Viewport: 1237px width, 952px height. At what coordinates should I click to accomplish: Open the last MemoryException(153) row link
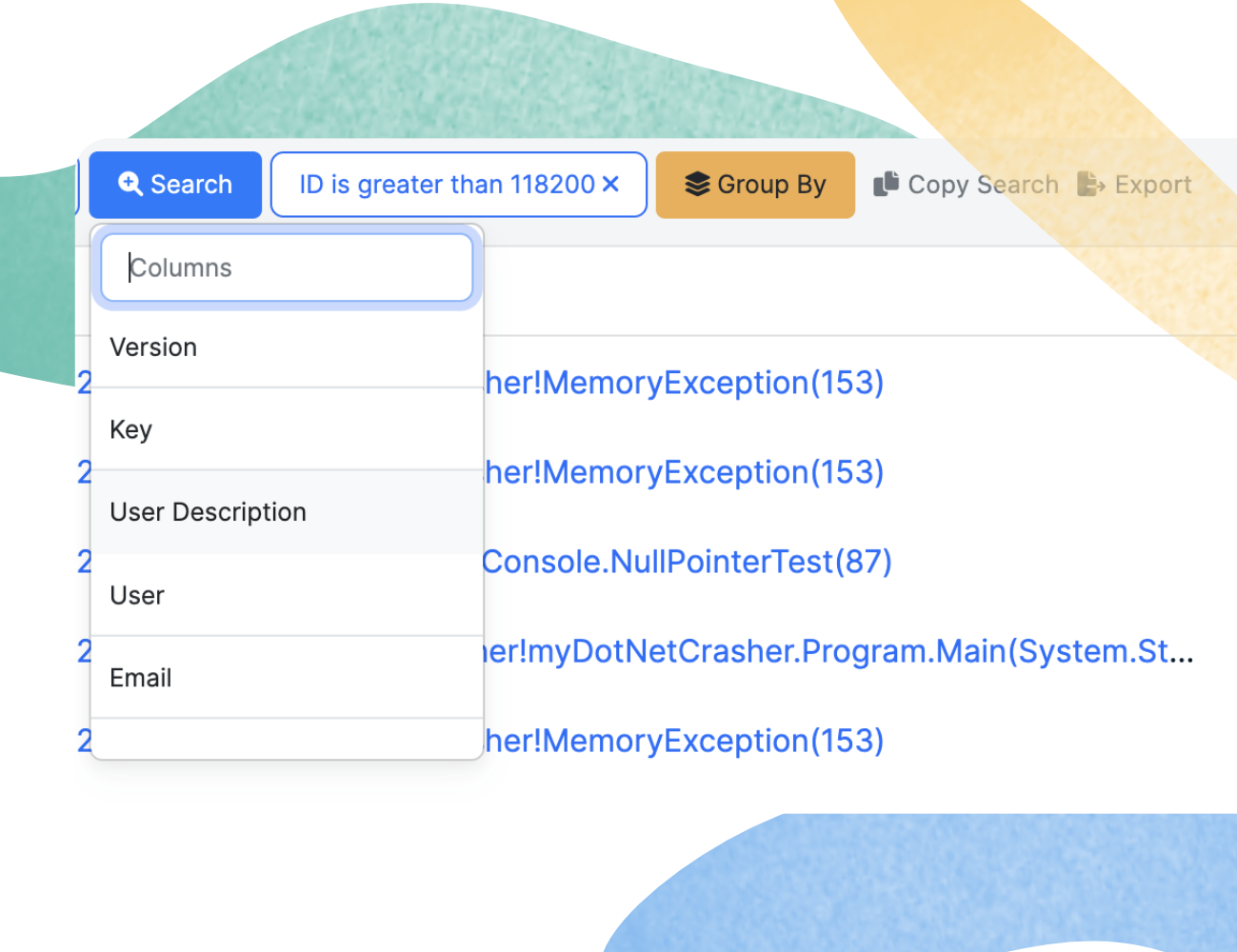pyautogui.click(x=684, y=741)
